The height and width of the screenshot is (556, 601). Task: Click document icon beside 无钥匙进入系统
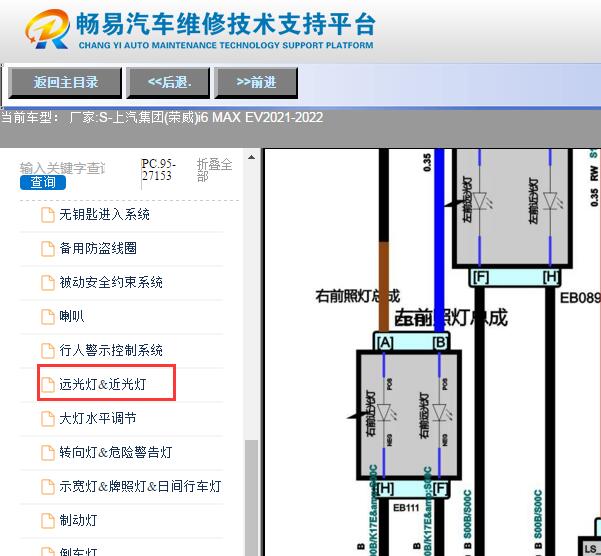coord(48,215)
